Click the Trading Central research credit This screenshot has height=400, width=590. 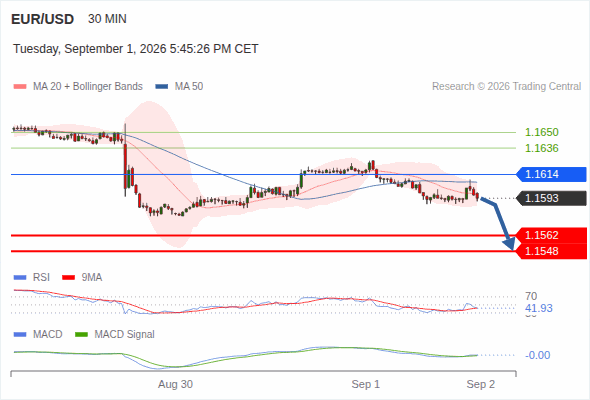tap(506, 87)
